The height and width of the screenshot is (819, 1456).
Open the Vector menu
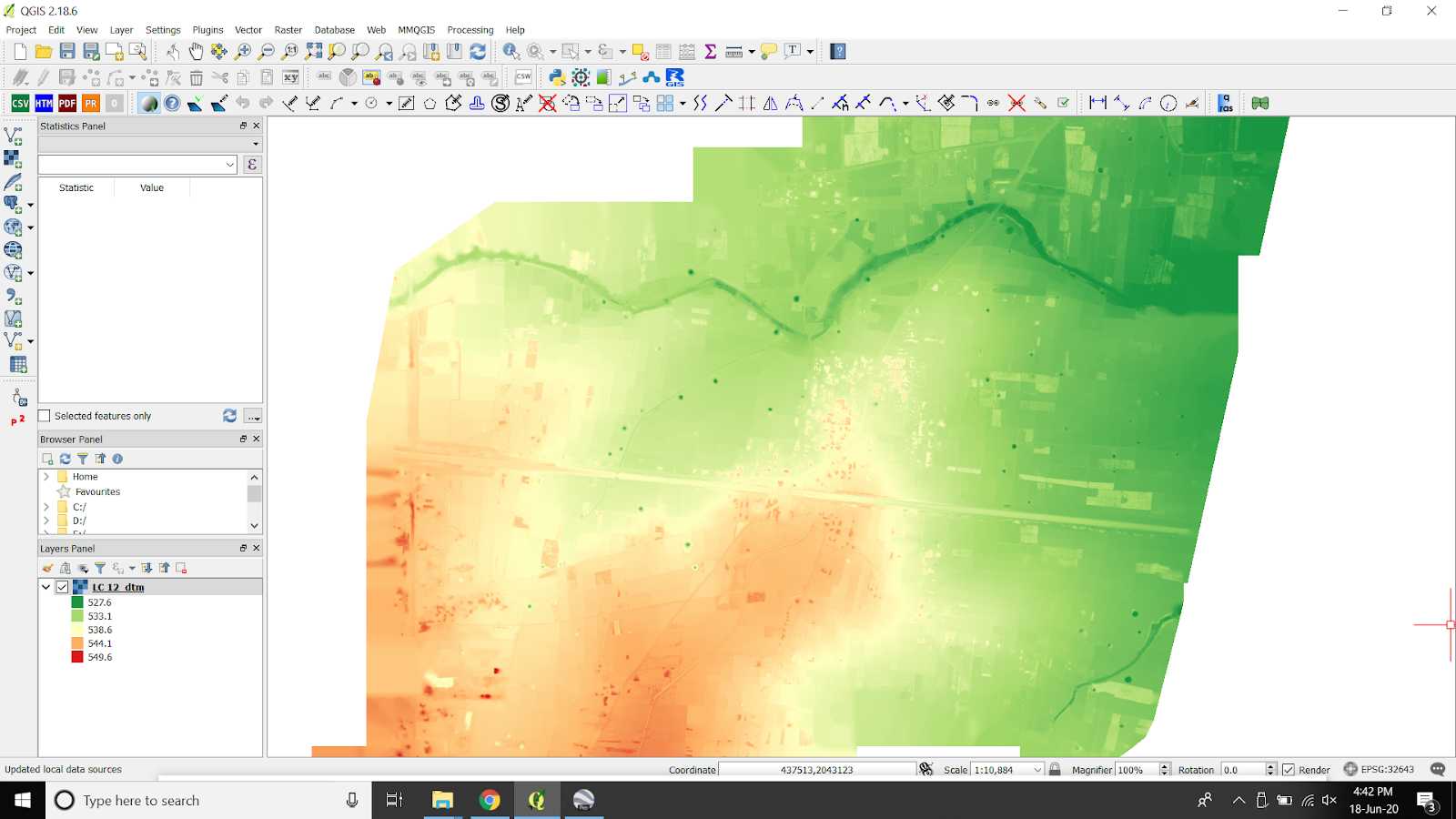click(248, 30)
